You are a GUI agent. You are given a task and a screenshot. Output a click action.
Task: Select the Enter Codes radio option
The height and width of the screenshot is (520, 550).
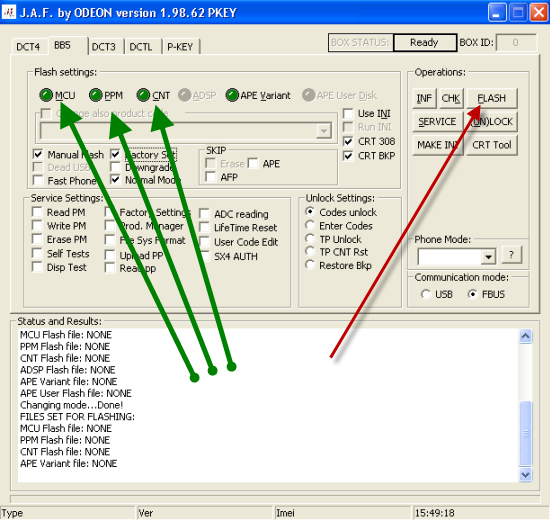310,225
